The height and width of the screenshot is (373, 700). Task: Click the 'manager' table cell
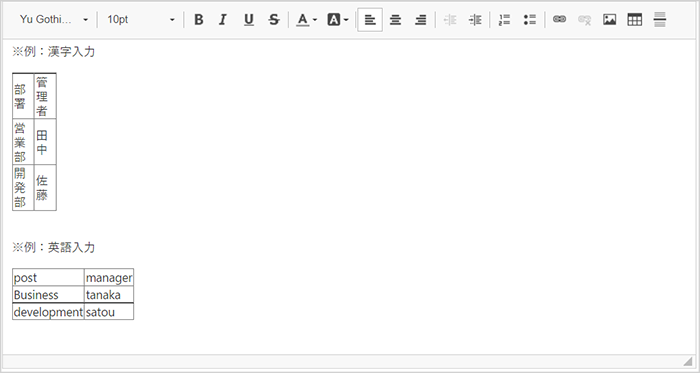109,278
